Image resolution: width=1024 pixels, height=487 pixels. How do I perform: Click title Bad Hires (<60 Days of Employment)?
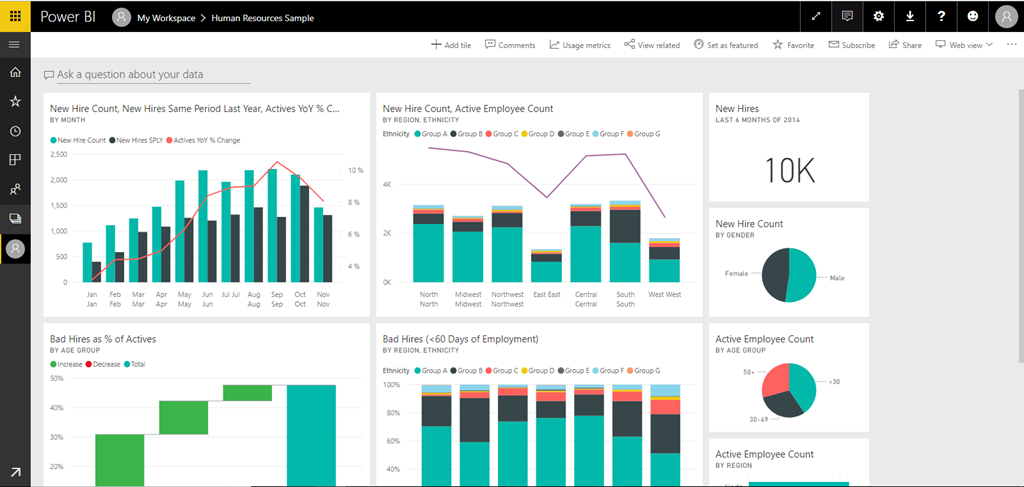pyautogui.click(x=460, y=339)
